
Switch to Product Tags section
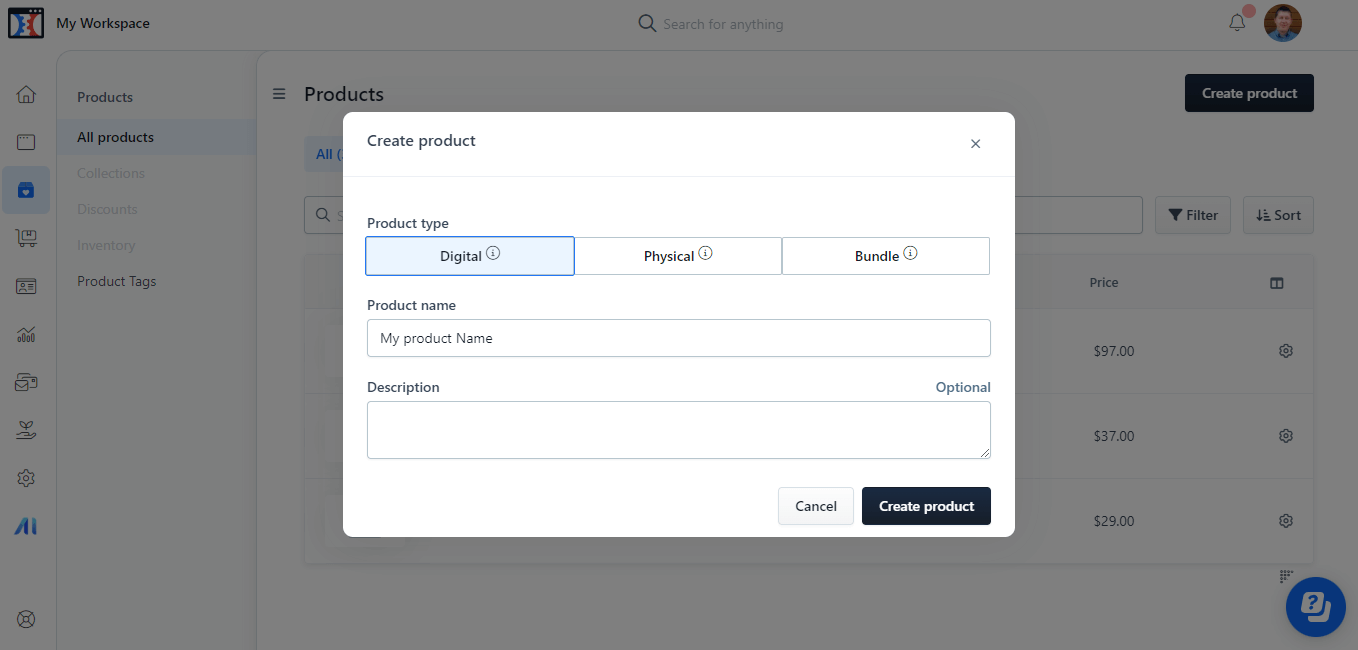(x=116, y=281)
